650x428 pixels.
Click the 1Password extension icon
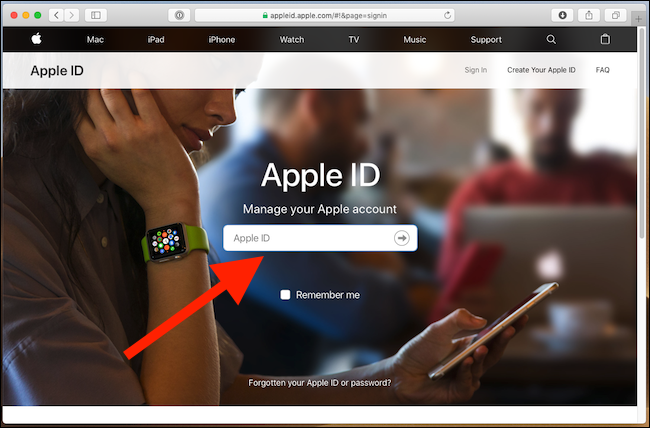point(179,15)
